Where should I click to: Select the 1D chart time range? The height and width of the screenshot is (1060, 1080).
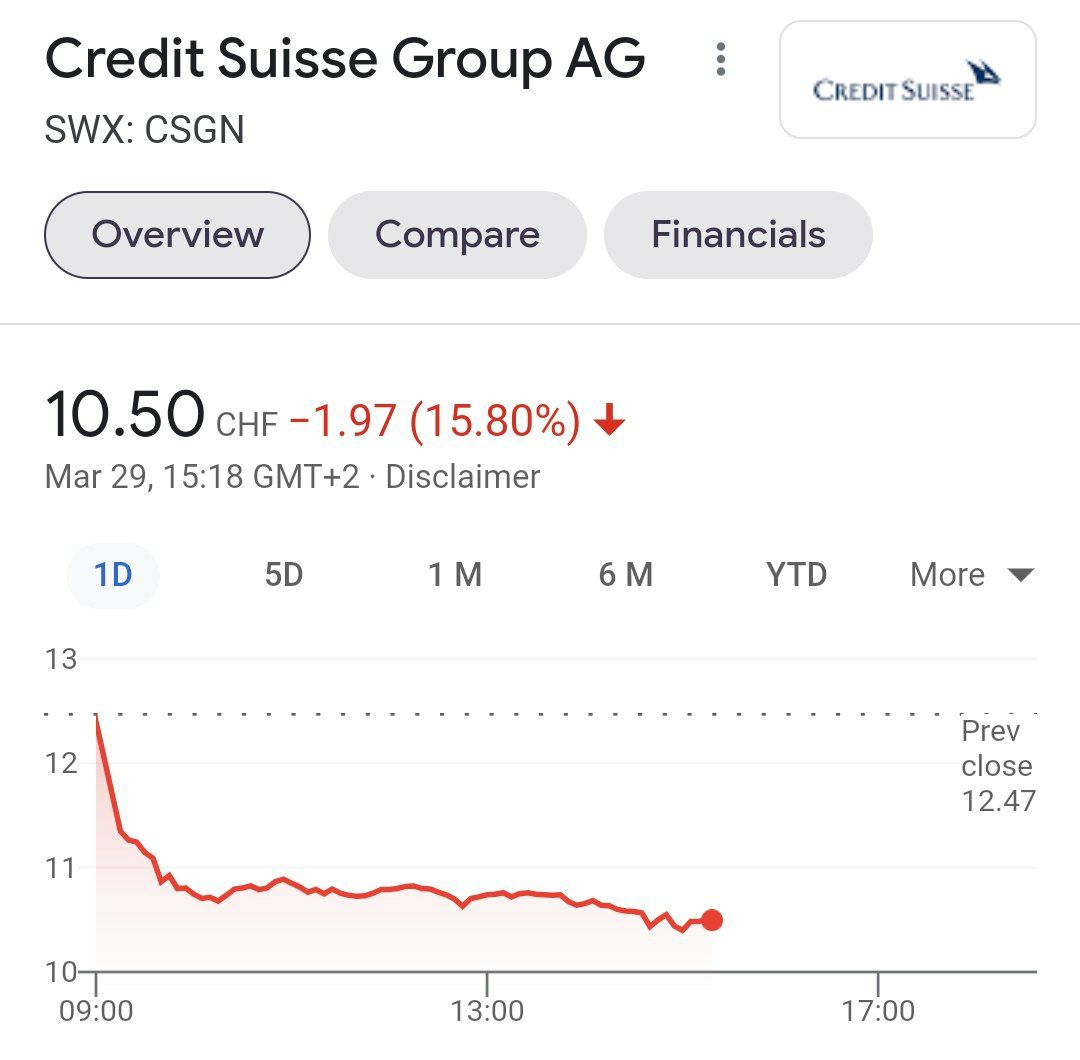coord(113,575)
